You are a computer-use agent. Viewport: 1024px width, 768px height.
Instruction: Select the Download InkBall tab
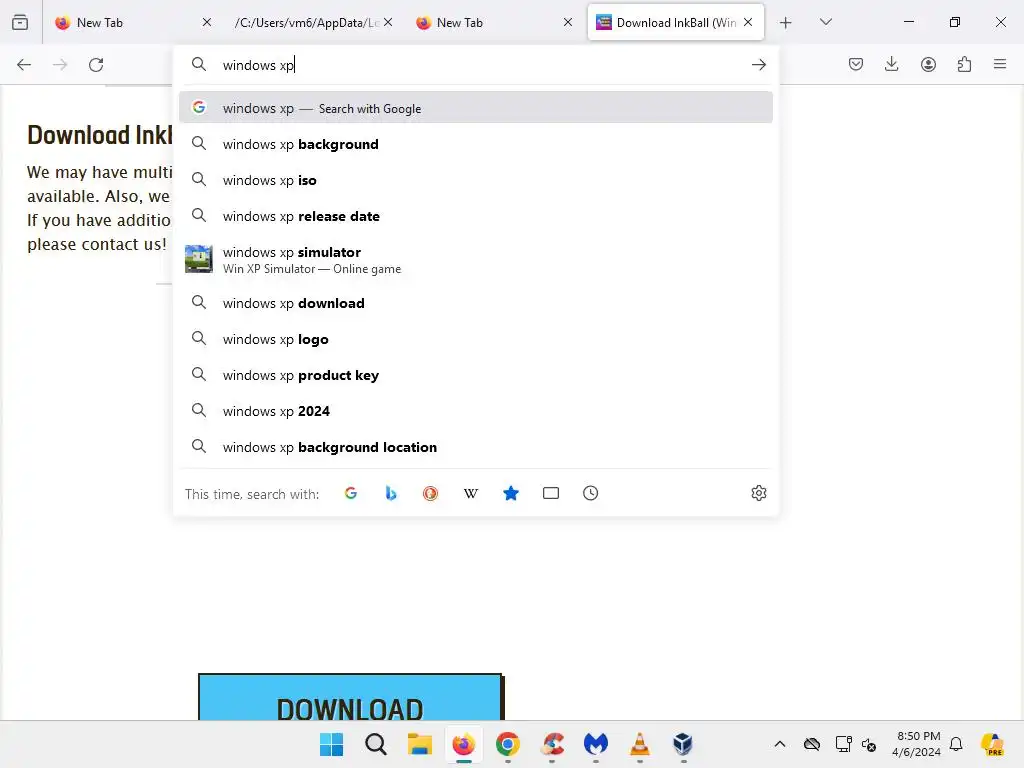click(x=676, y=22)
